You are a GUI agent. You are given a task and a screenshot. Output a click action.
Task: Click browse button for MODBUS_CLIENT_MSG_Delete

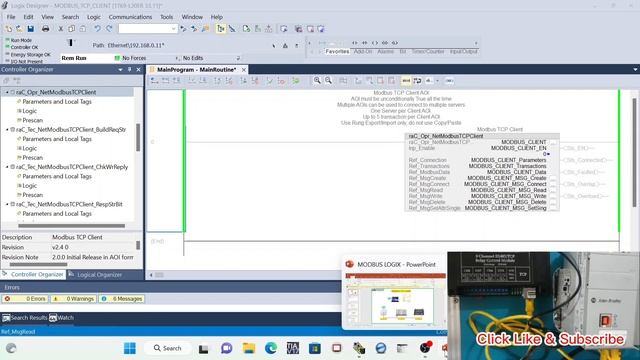click(553, 202)
